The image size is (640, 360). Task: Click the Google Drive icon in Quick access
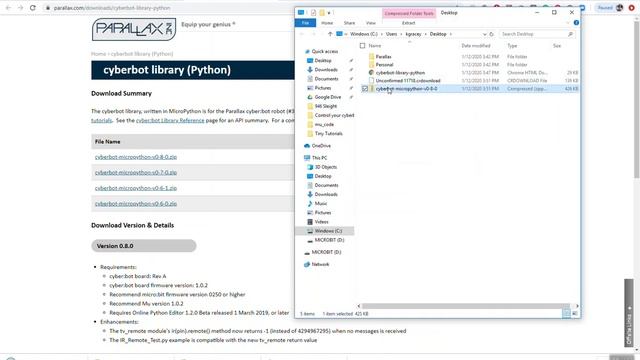(310, 97)
